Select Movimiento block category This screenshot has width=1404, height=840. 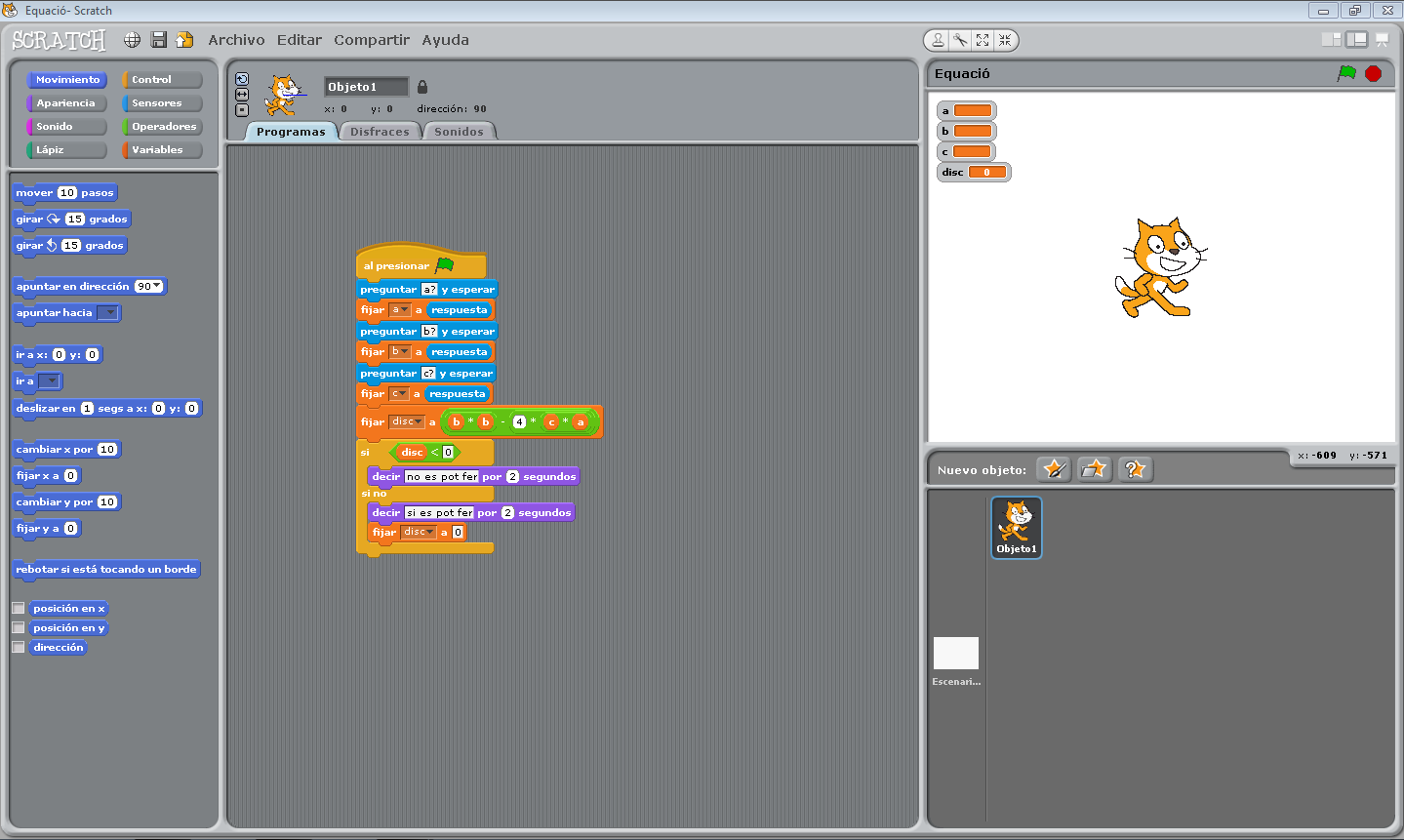66,80
